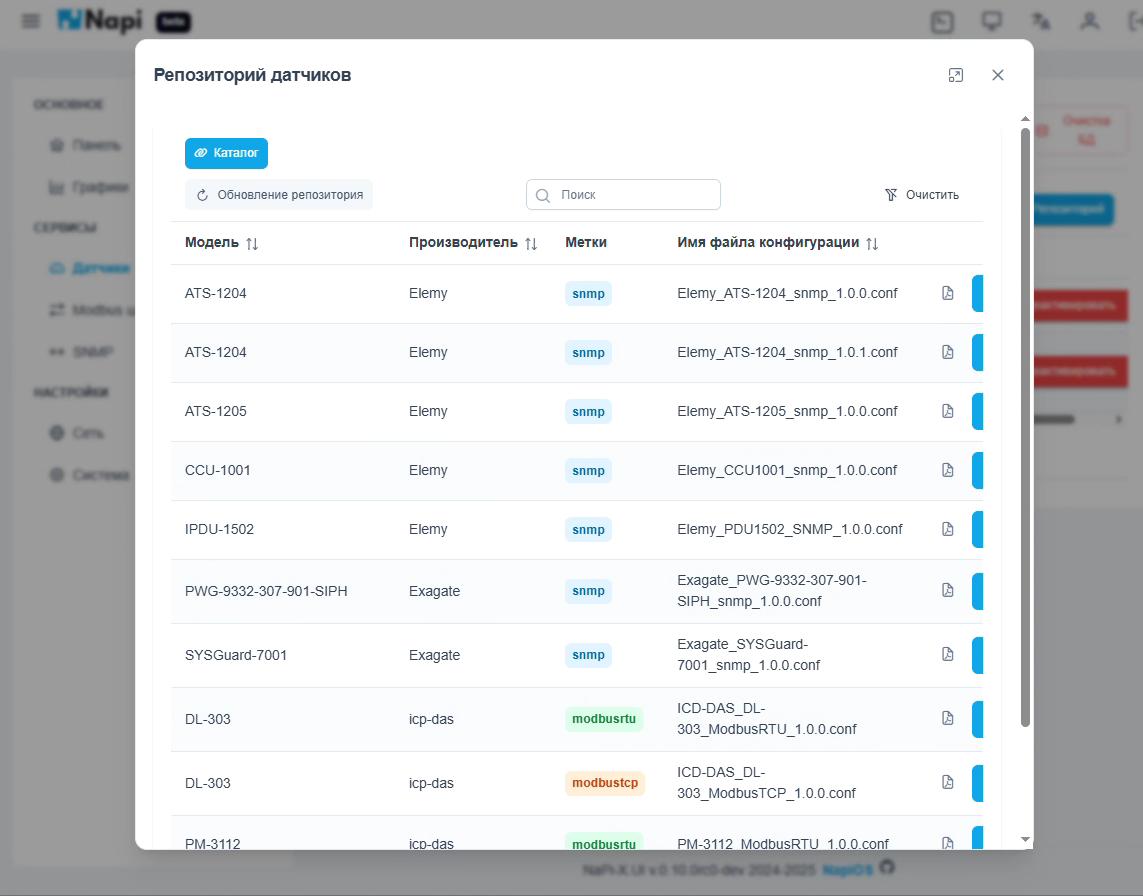Close the Репозиторий датчиков dialog
The width and height of the screenshot is (1143, 896).
997,75
